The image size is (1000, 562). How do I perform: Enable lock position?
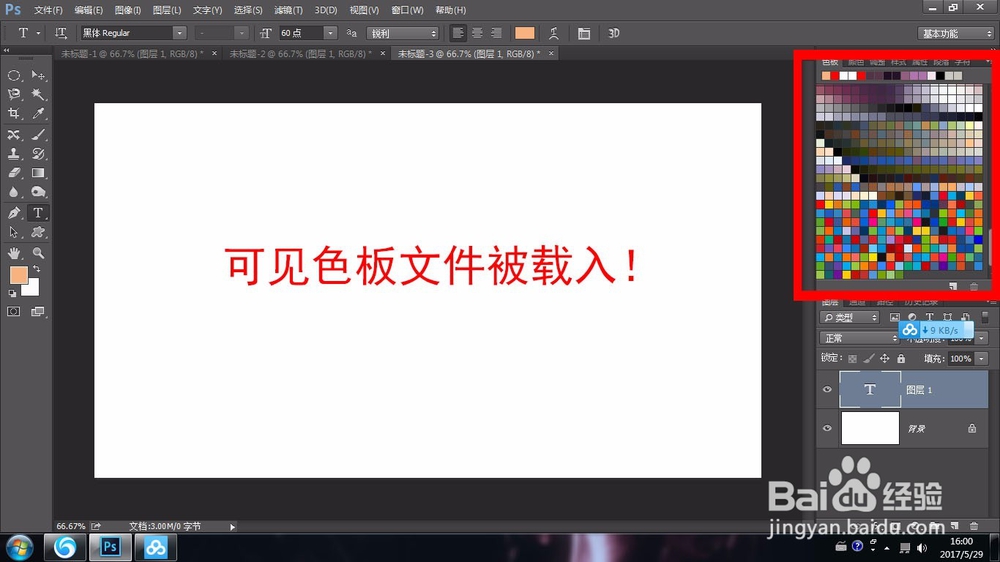pyautogui.click(x=885, y=359)
